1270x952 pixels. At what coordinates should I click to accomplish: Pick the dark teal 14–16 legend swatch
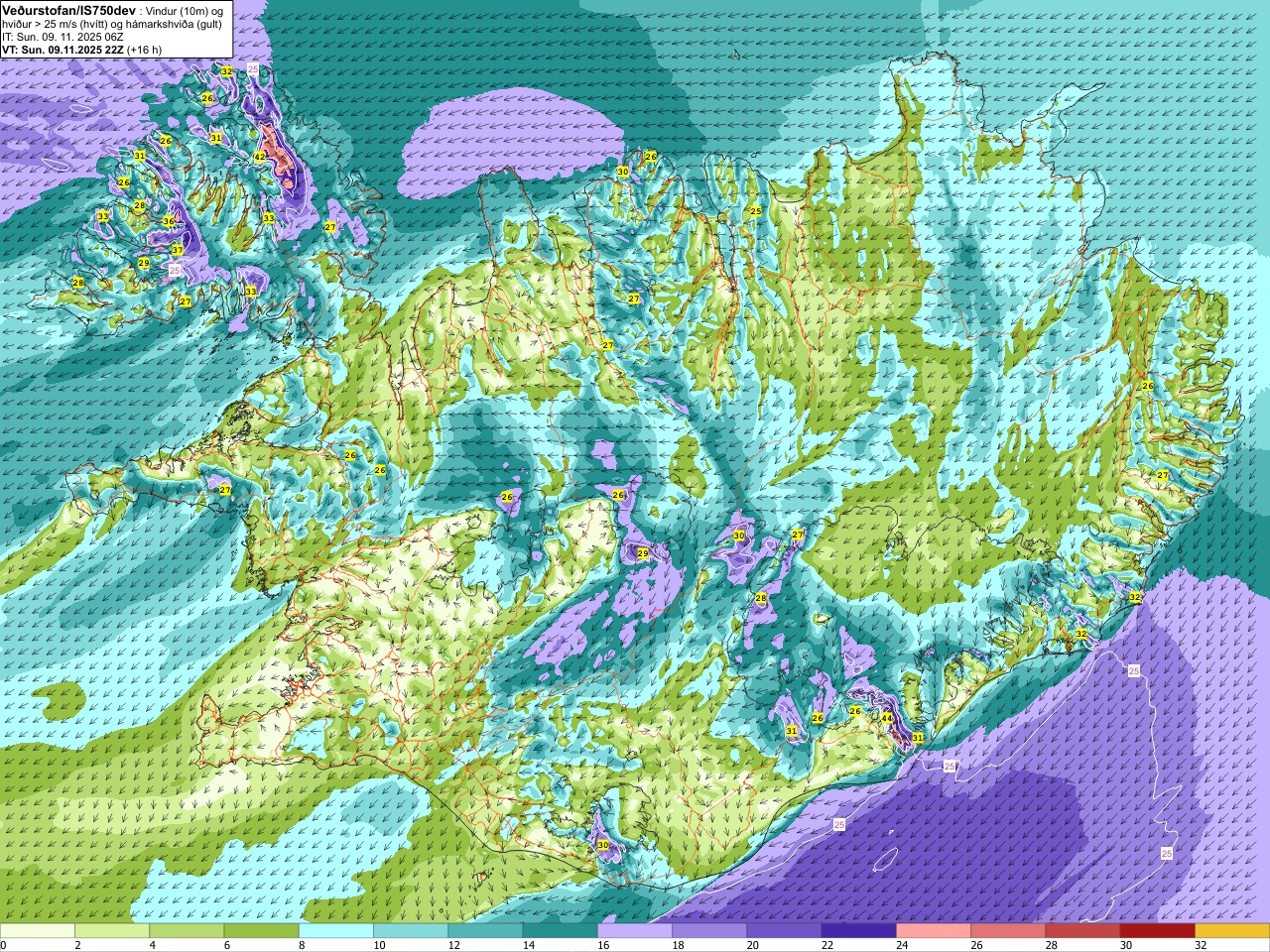pos(561,931)
